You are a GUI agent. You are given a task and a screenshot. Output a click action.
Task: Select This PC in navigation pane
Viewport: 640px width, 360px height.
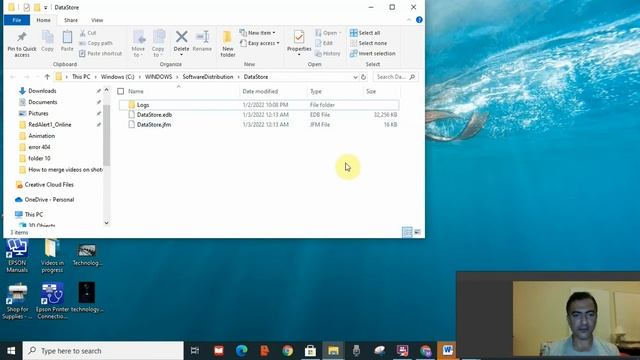point(33,214)
